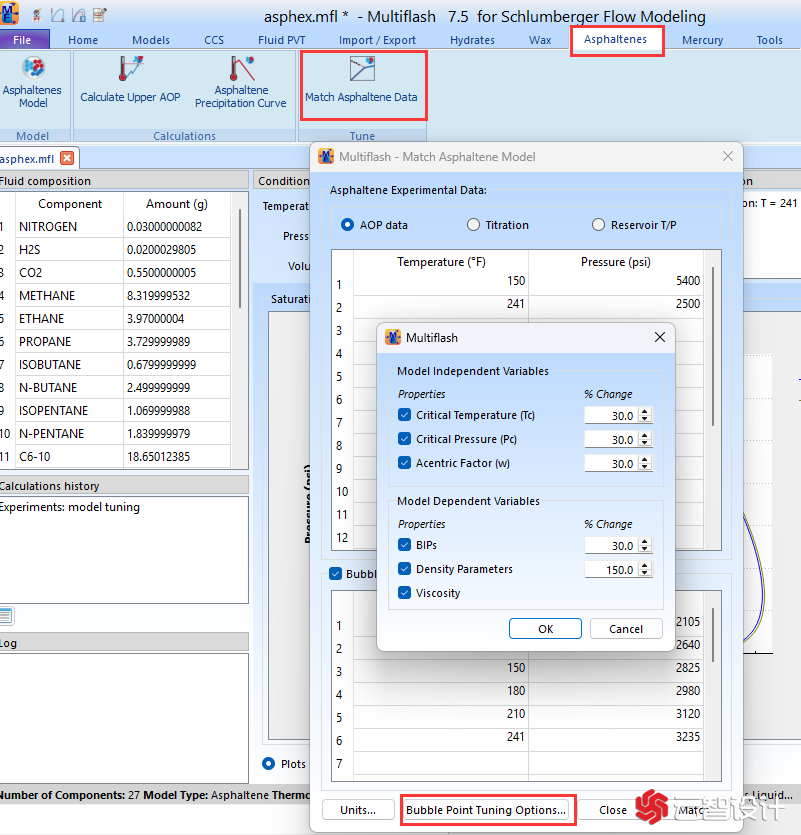Close the Match Asphaltene Model window
The height and width of the screenshot is (835, 801).
point(728,156)
